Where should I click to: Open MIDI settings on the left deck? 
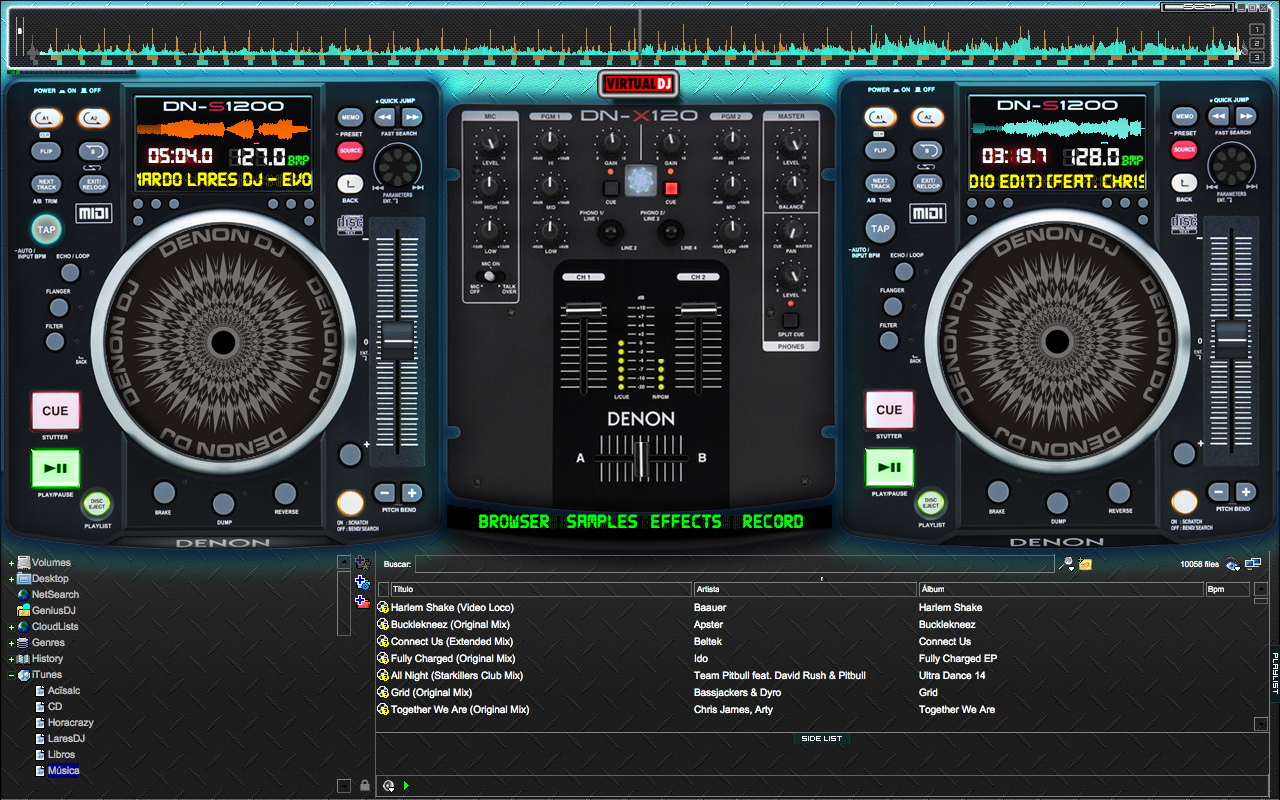point(94,214)
